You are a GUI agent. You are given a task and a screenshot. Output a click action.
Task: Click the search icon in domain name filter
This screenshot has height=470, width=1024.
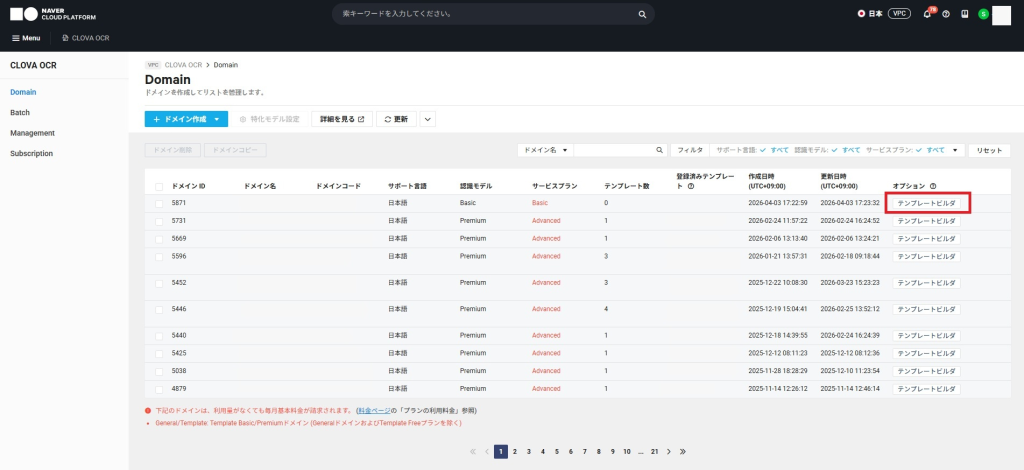point(659,150)
